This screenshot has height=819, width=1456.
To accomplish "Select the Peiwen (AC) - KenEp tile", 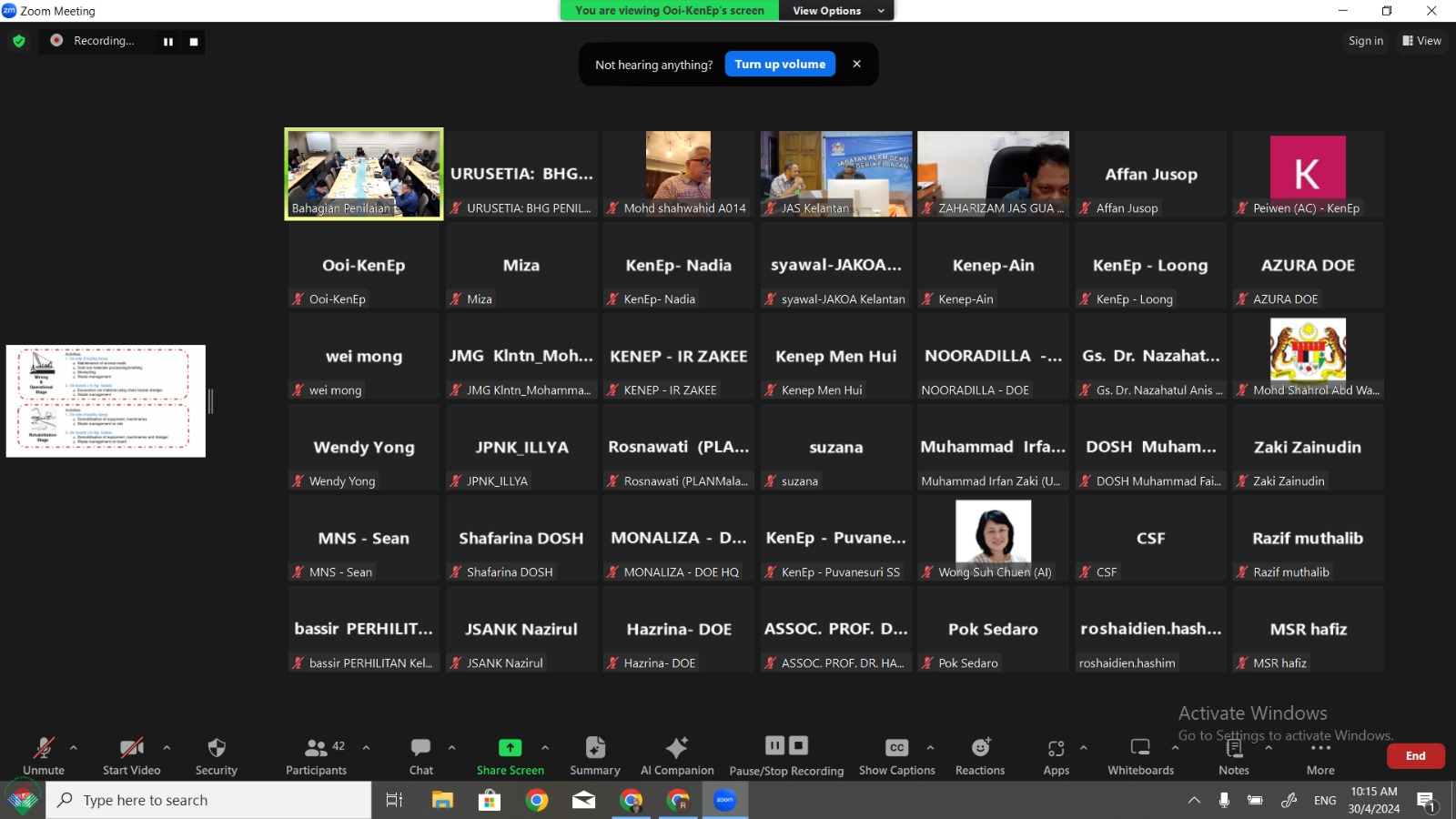I will 1308,174.
